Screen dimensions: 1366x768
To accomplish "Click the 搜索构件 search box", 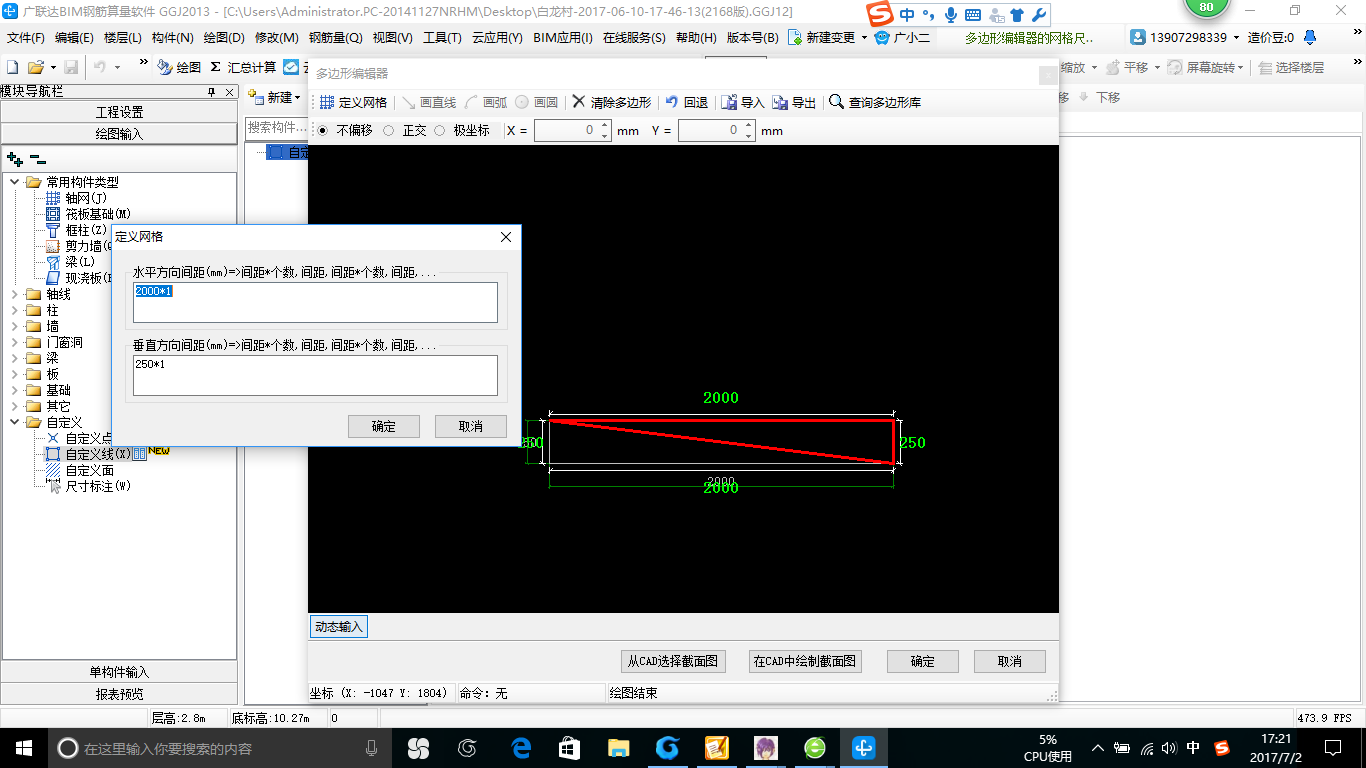I will point(276,128).
